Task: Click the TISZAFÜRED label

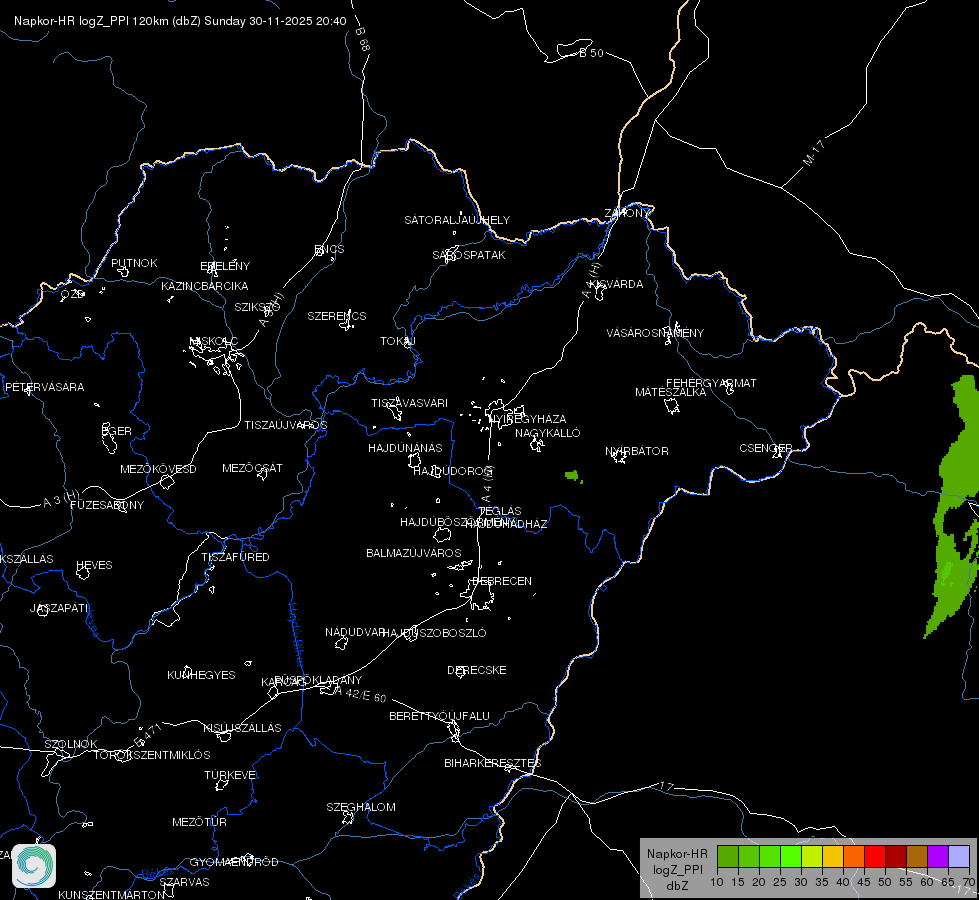Action: tap(235, 556)
